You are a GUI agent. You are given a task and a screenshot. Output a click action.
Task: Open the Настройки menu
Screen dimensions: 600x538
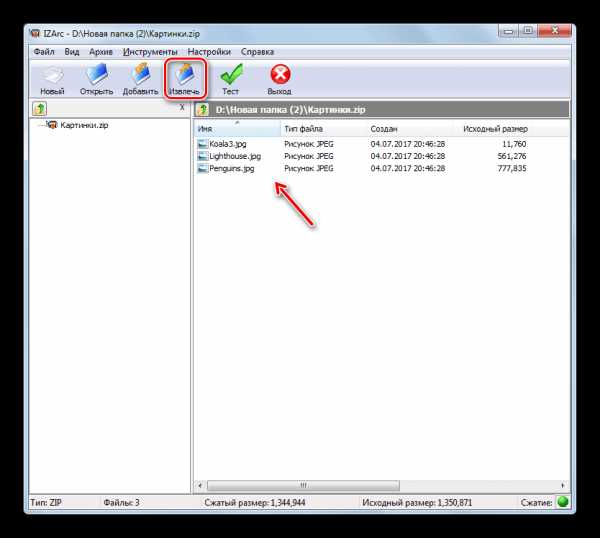click(209, 52)
